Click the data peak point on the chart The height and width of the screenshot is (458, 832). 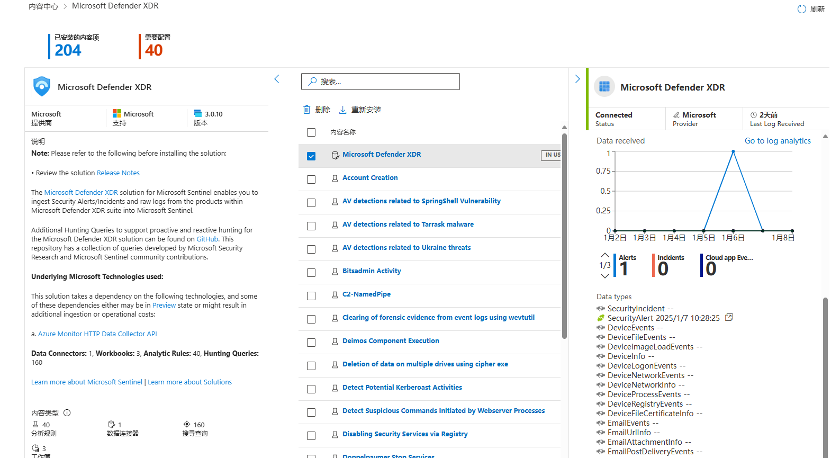[x=733, y=152]
